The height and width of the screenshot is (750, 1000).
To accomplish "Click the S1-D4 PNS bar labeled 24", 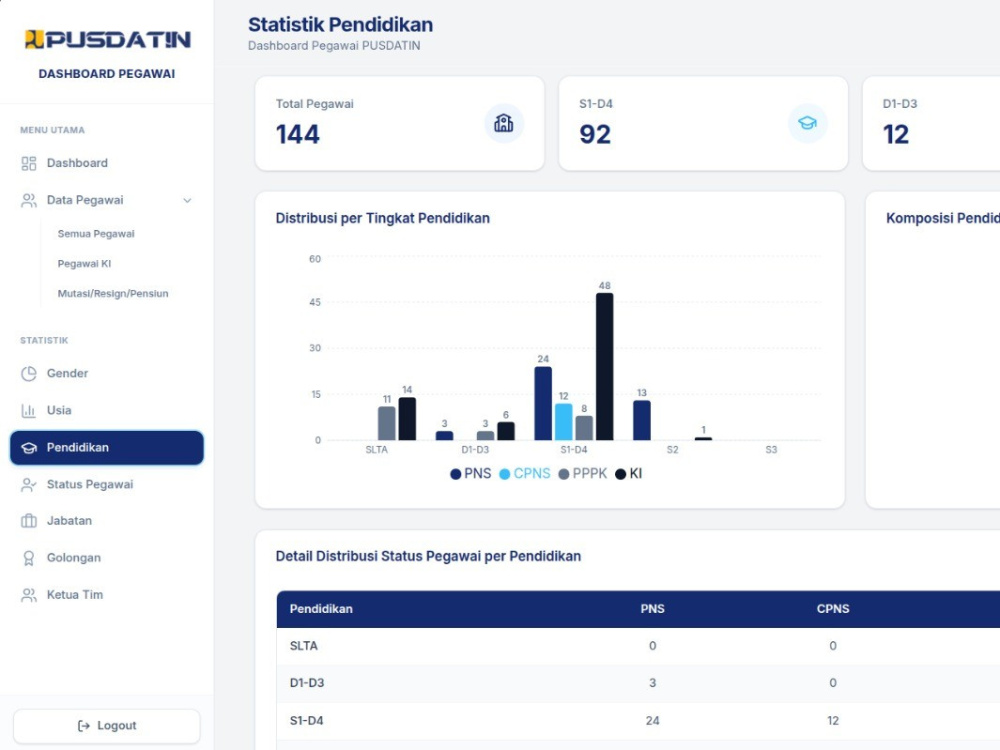I will (543, 404).
